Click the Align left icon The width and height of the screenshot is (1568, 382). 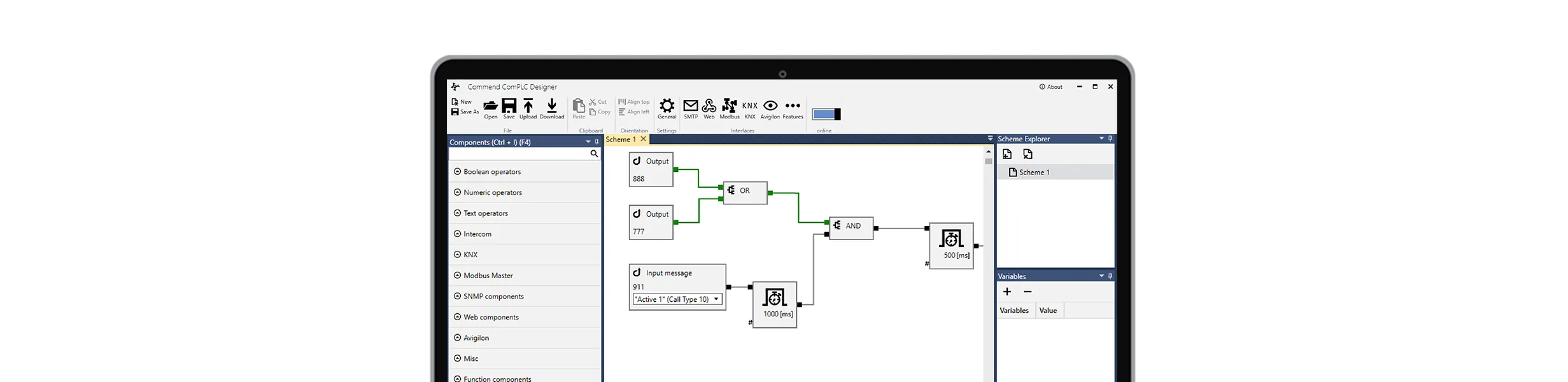point(622,112)
